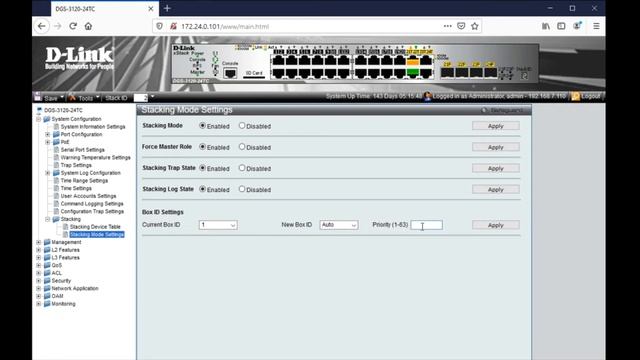
Task: Open Command Logging Settings
Action: (92, 204)
